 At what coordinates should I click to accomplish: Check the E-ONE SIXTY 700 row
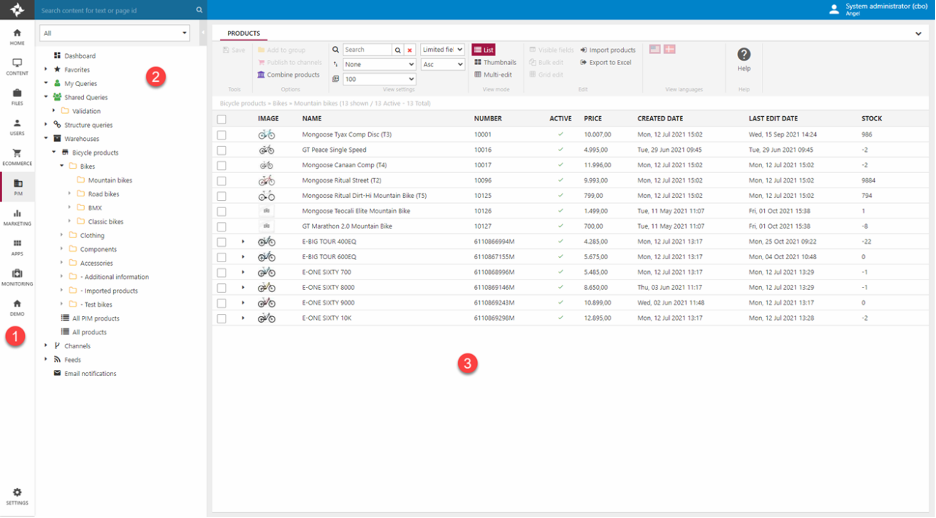(221, 273)
